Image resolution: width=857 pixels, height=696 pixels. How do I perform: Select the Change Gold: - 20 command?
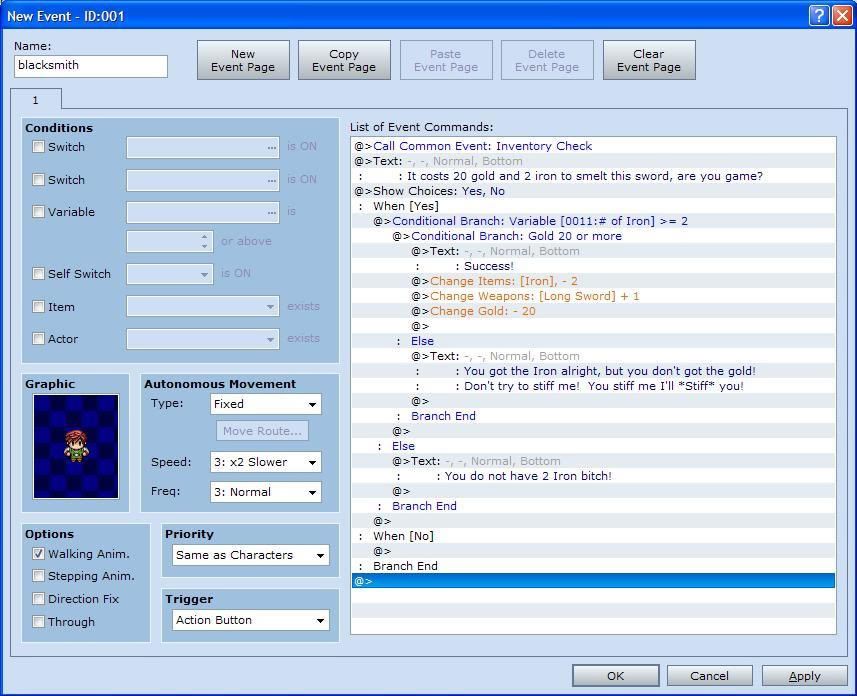coord(594,311)
